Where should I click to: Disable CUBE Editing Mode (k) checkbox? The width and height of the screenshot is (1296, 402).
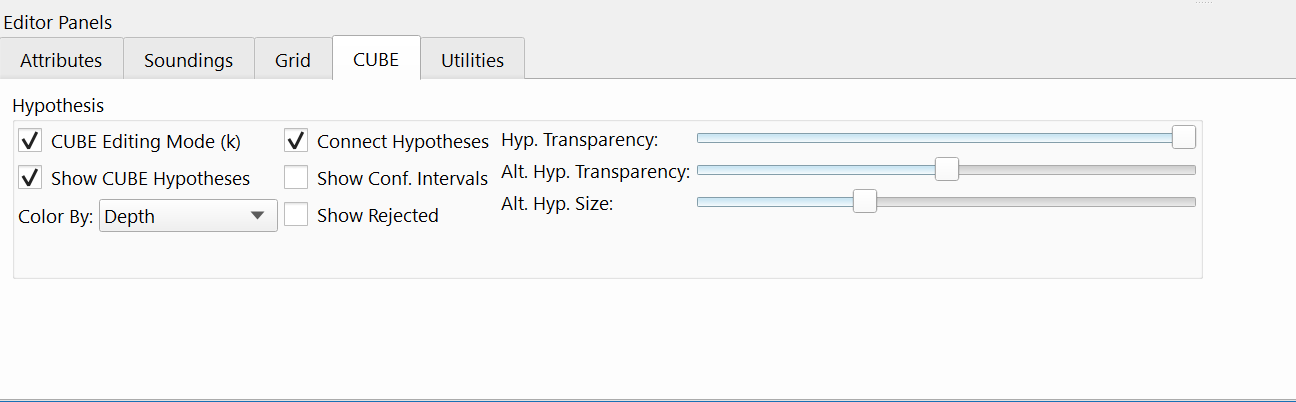30,141
